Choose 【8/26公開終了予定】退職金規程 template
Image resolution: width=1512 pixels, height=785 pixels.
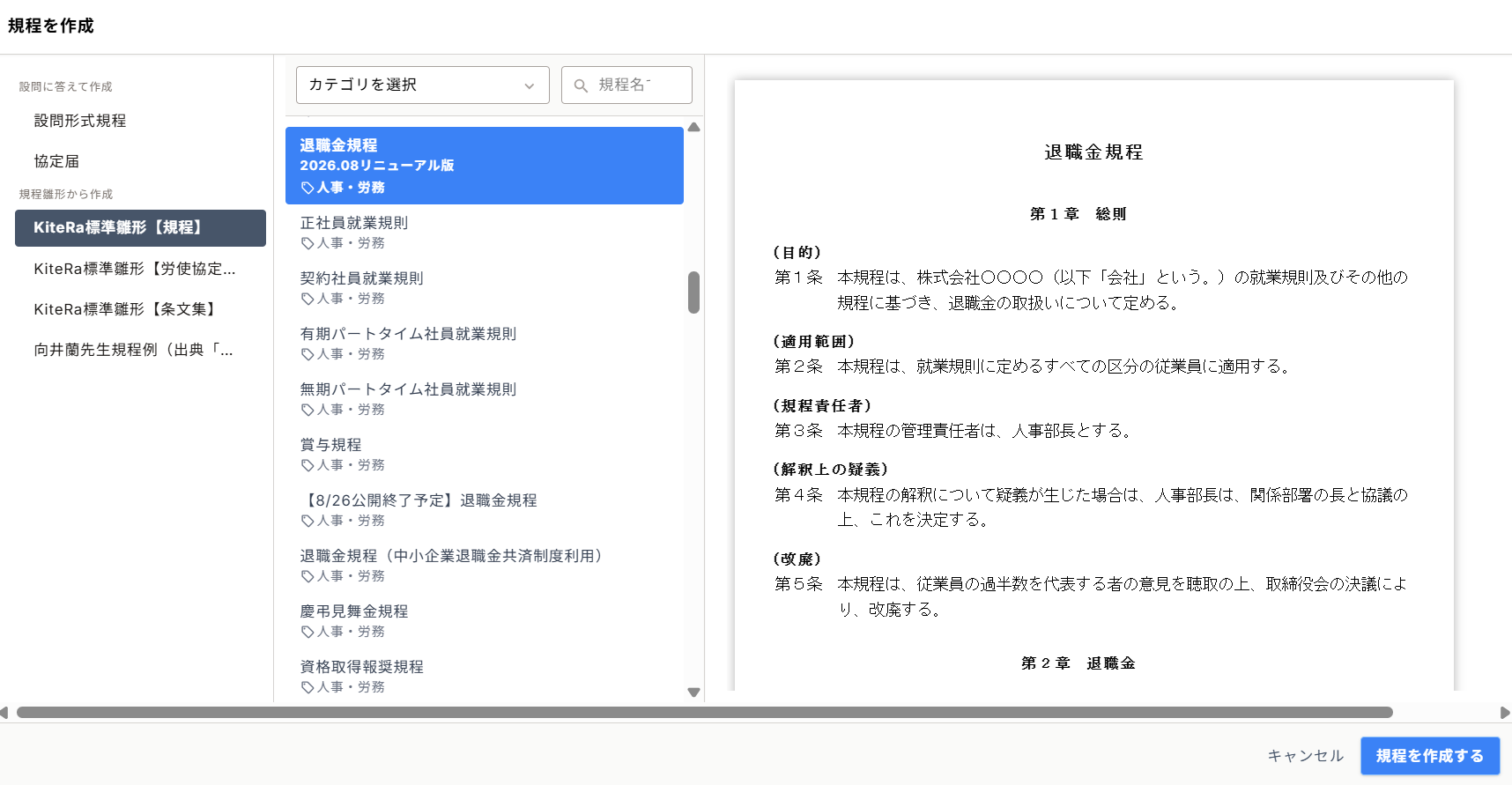tap(485, 510)
